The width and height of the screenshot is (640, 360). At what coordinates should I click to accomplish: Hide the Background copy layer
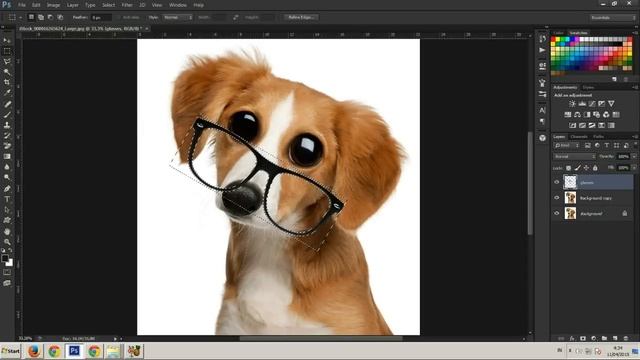pos(557,198)
